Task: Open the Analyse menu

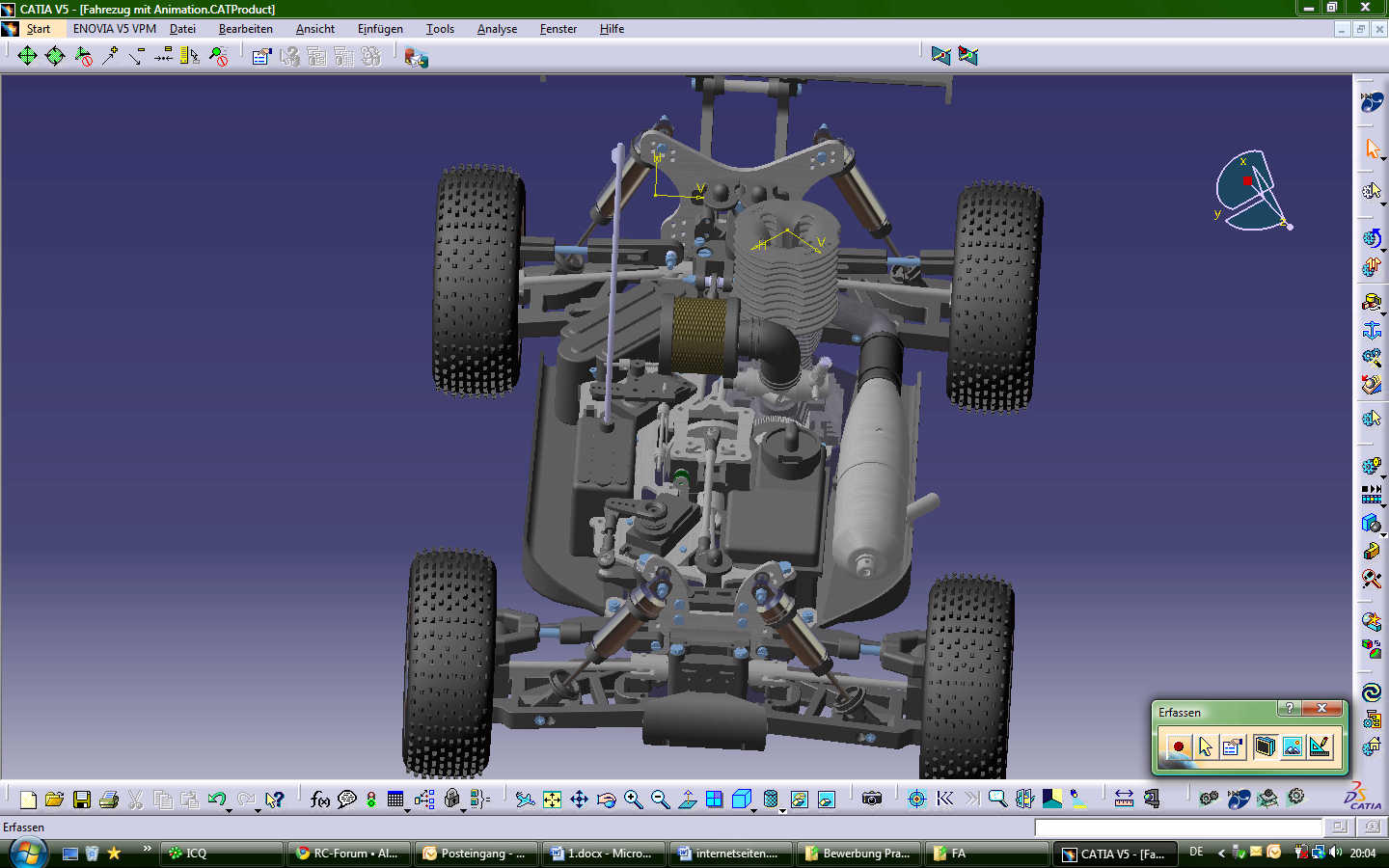Action: click(497, 29)
